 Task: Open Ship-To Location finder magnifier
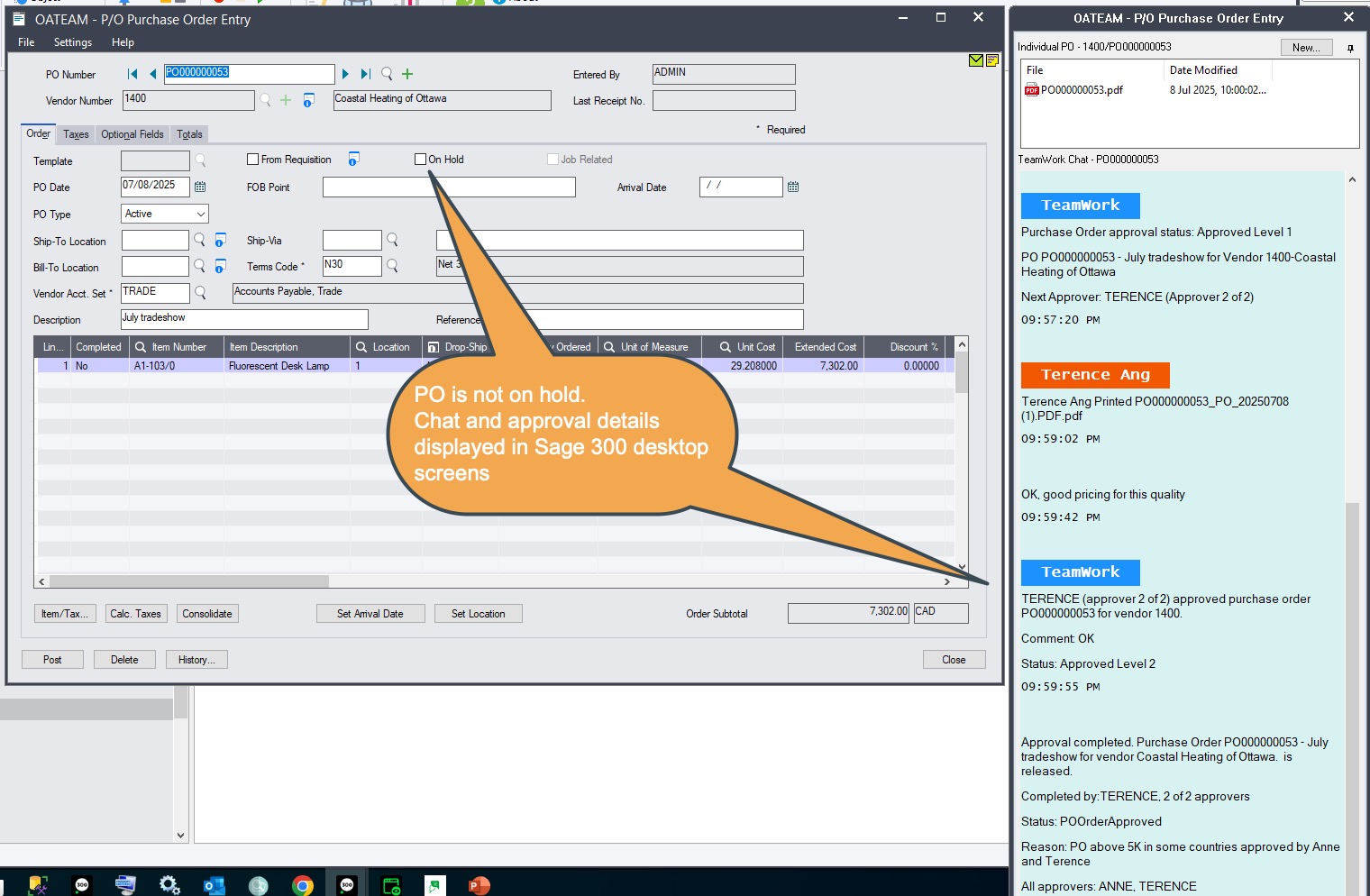(199, 240)
